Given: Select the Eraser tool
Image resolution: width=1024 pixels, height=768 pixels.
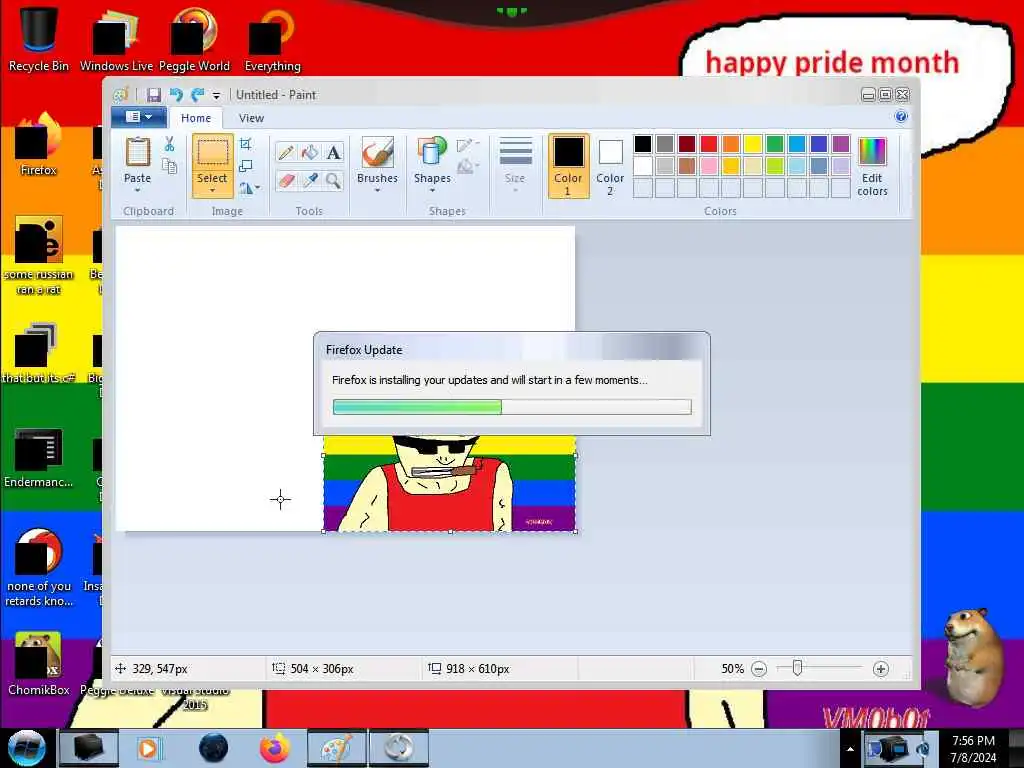Looking at the screenshot, I should [285, 180].
